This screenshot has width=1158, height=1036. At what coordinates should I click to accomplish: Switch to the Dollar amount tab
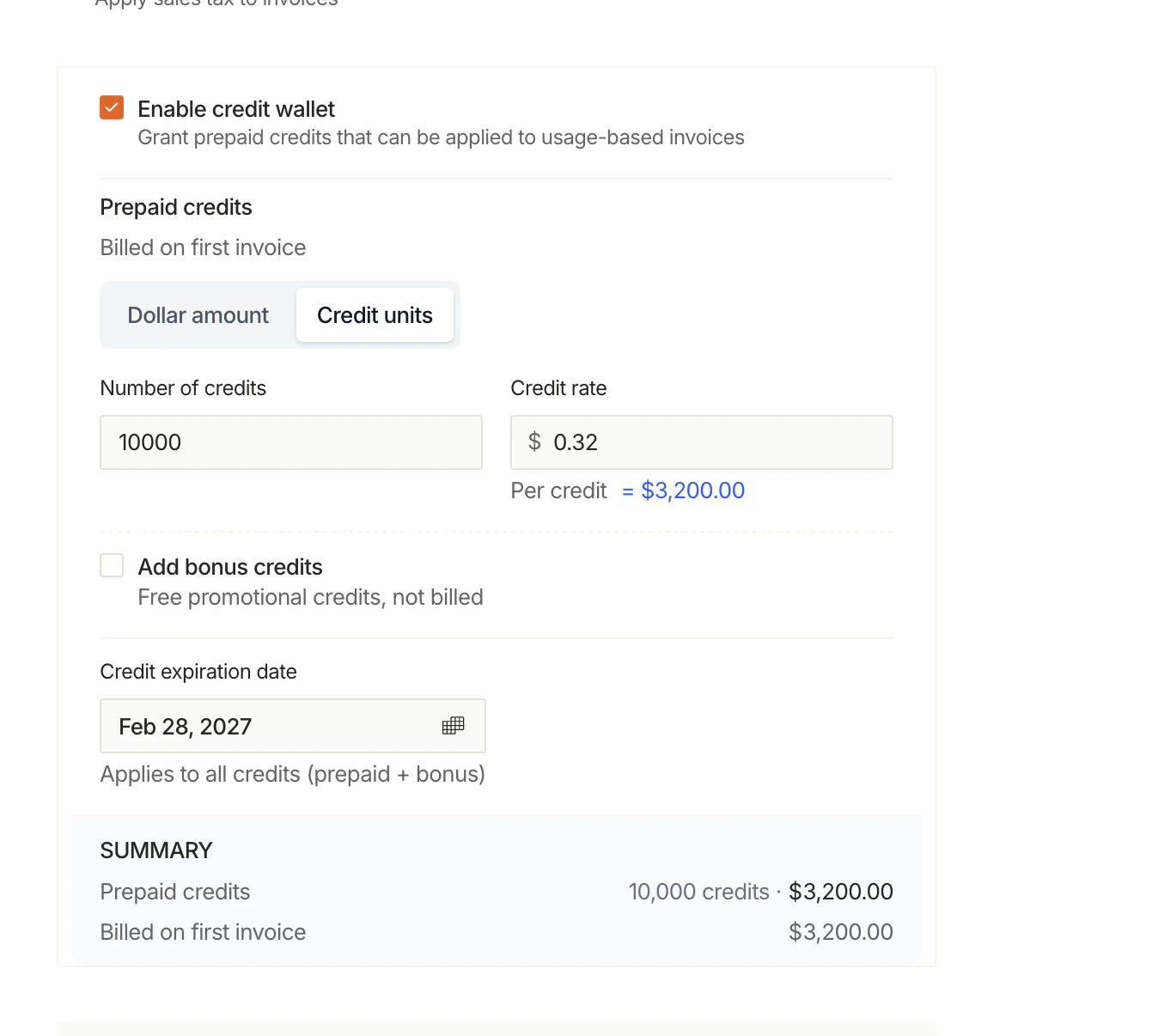click(x=197, y=314)
